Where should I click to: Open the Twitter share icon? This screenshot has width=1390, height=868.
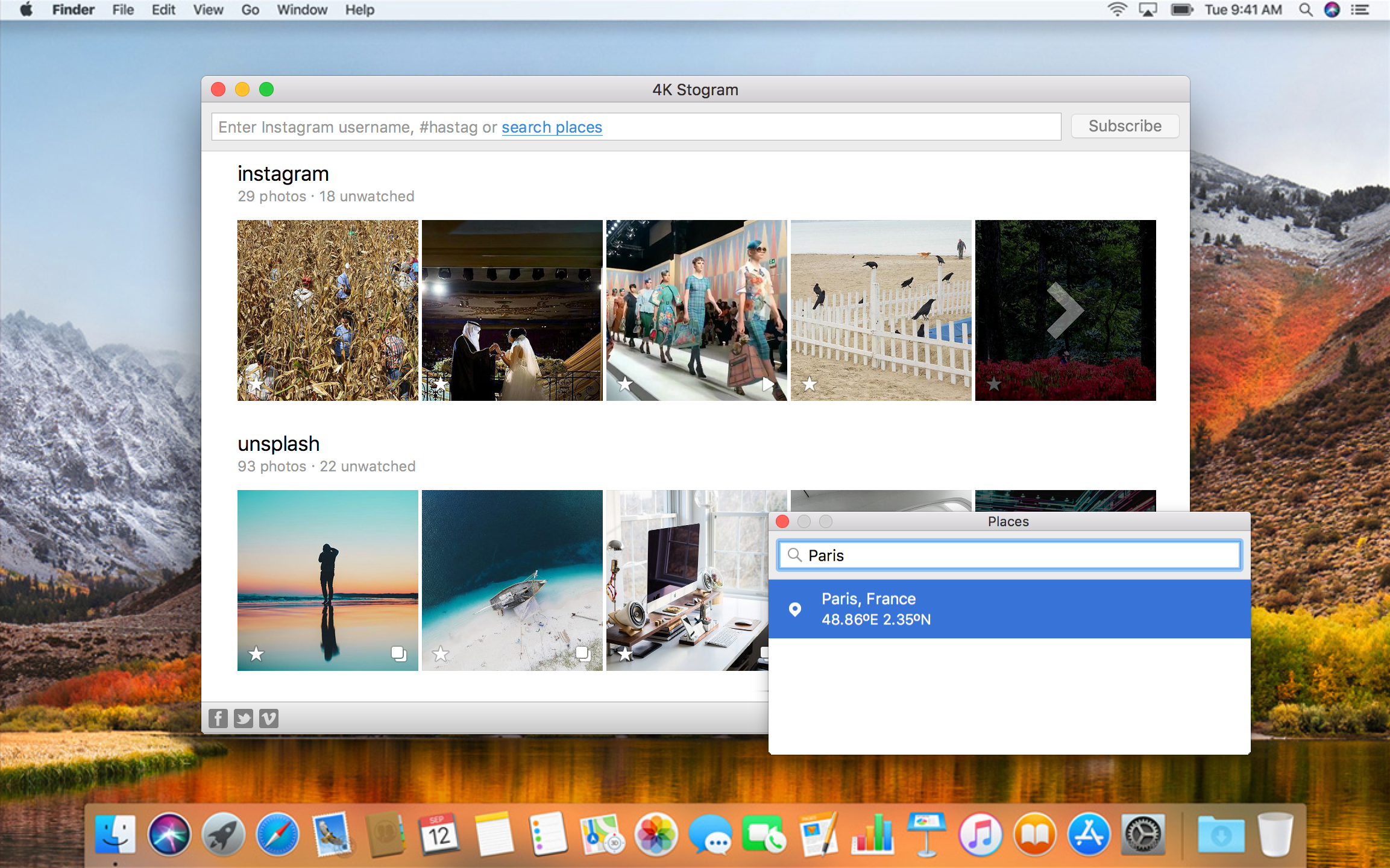[244, 718]
